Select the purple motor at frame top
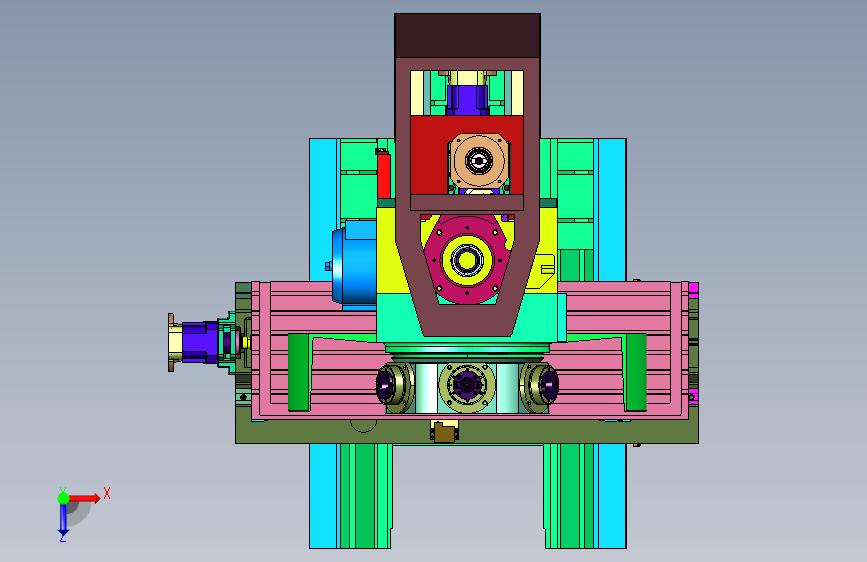This screenshot has height=562, width=867. pos(467,100)
